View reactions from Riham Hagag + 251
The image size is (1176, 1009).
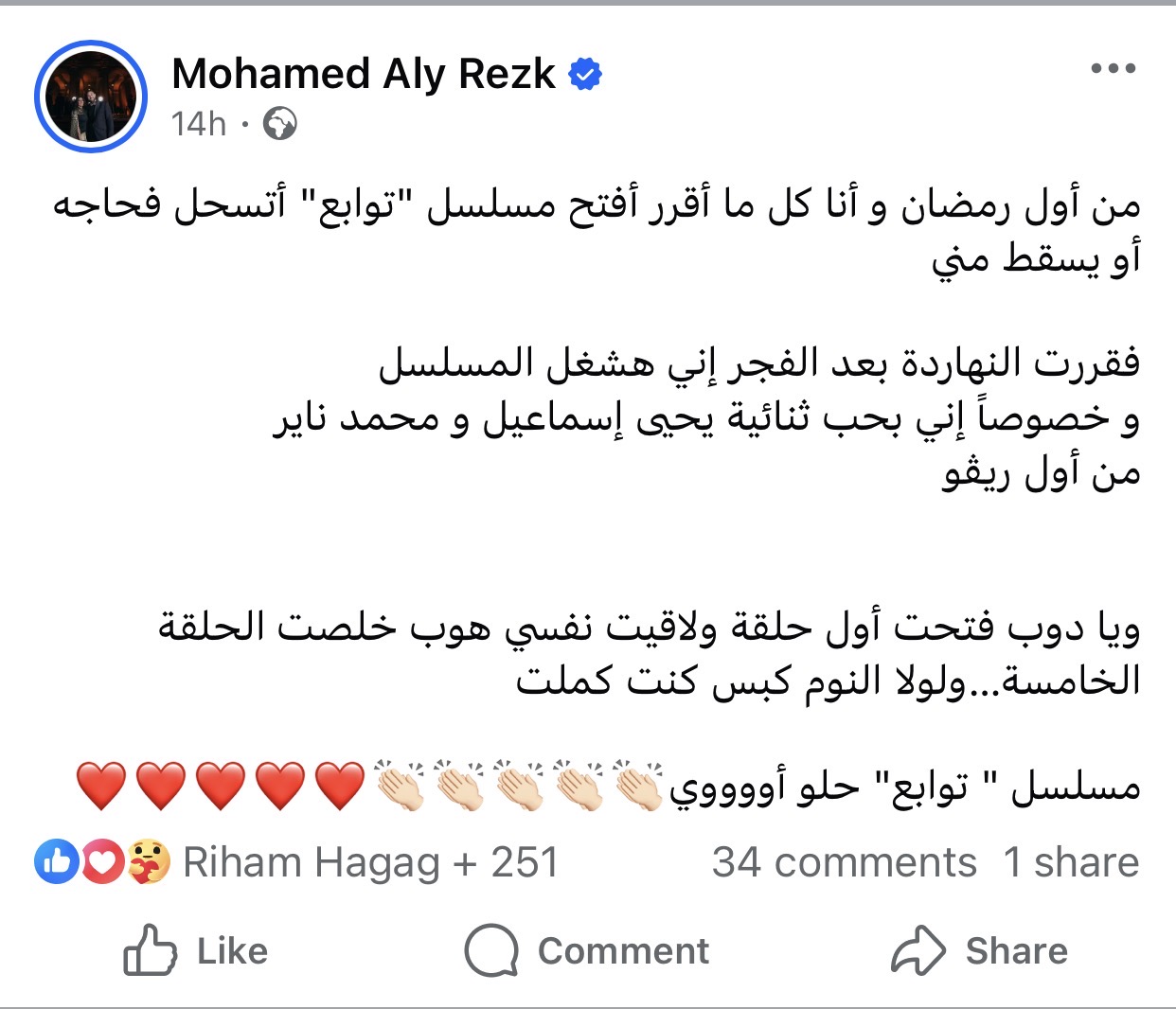[370, 862]
